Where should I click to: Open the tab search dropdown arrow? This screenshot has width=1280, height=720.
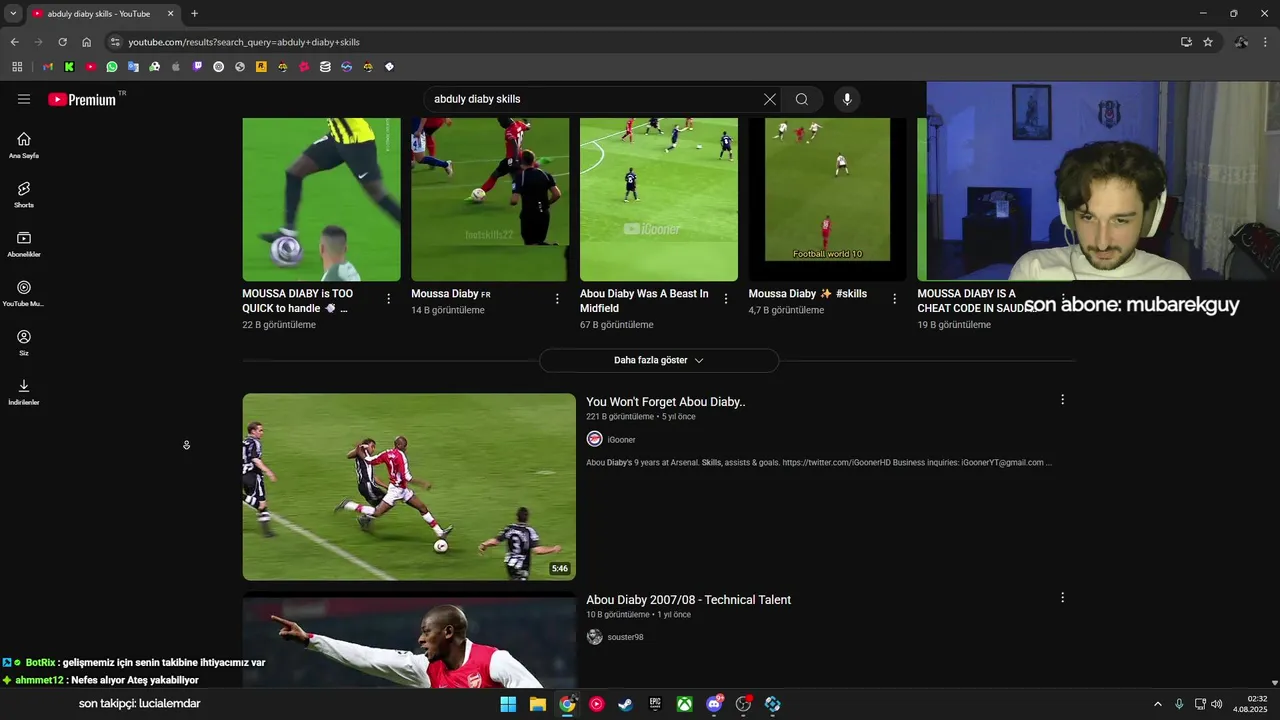point(13,13)
